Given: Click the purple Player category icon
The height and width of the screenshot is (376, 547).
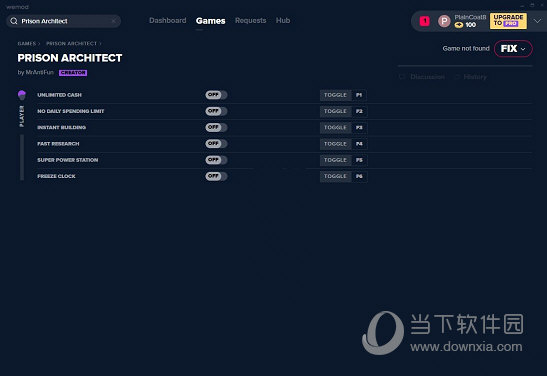Looking at the screenshot, I should click(22, 95).
